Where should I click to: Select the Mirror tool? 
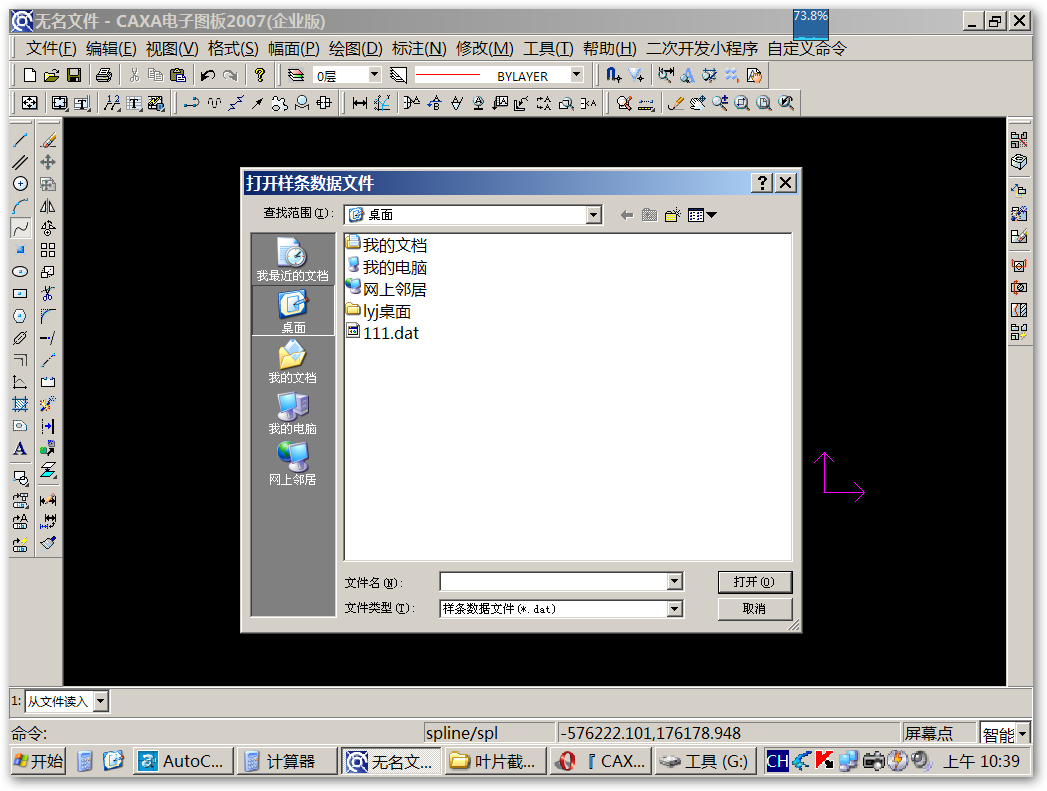point(48,206)
